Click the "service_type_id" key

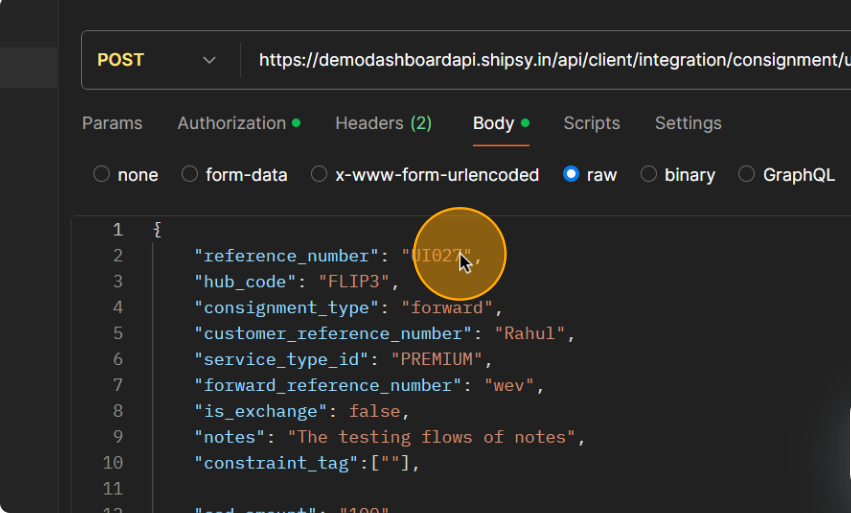pyautogui.click(x=281, y=359)
